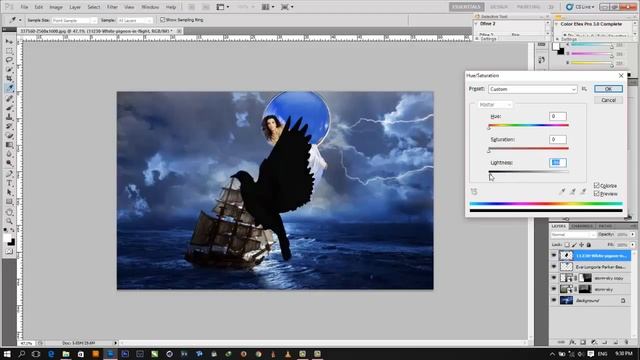Open the Arrange Documents dropdown
This screenshot has height=360, width=640.
coord(268,7)
